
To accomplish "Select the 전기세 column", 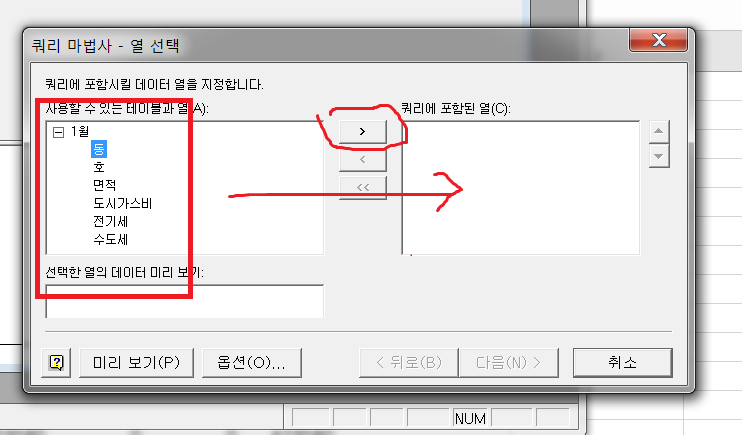I will 110,222.
